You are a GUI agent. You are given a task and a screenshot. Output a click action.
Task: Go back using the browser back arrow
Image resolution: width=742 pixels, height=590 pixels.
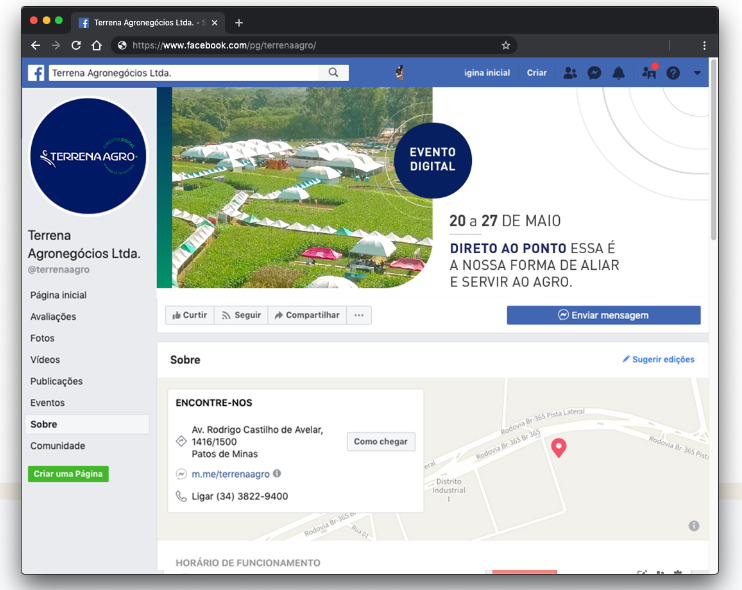coord(35,45)
